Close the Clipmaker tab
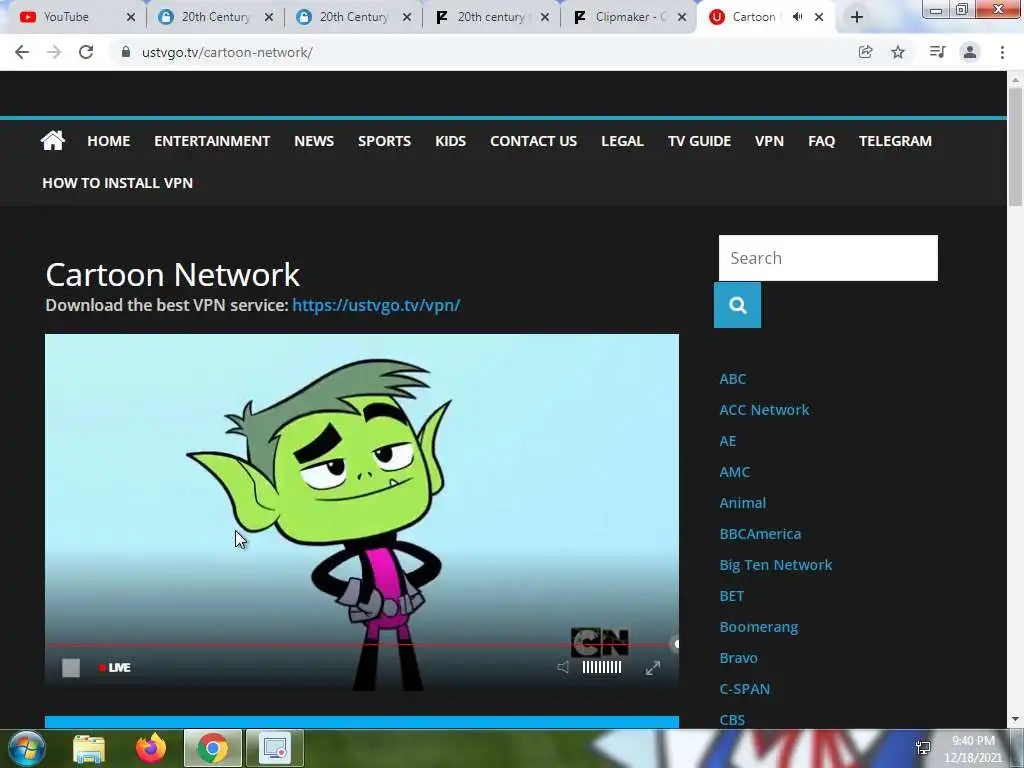This screenshot has width=1024, height=768. point(682,17)
